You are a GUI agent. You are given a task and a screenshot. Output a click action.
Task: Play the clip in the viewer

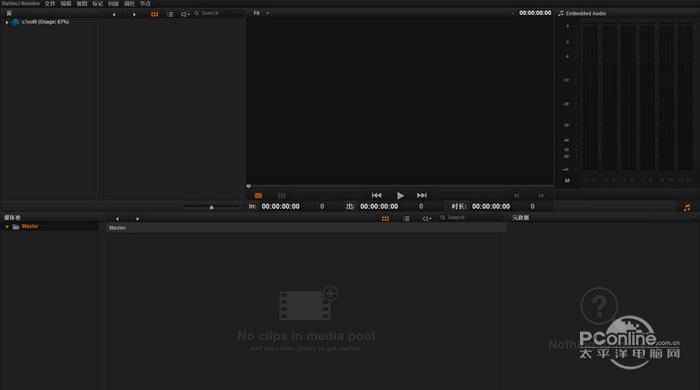(x=400, y=195)
